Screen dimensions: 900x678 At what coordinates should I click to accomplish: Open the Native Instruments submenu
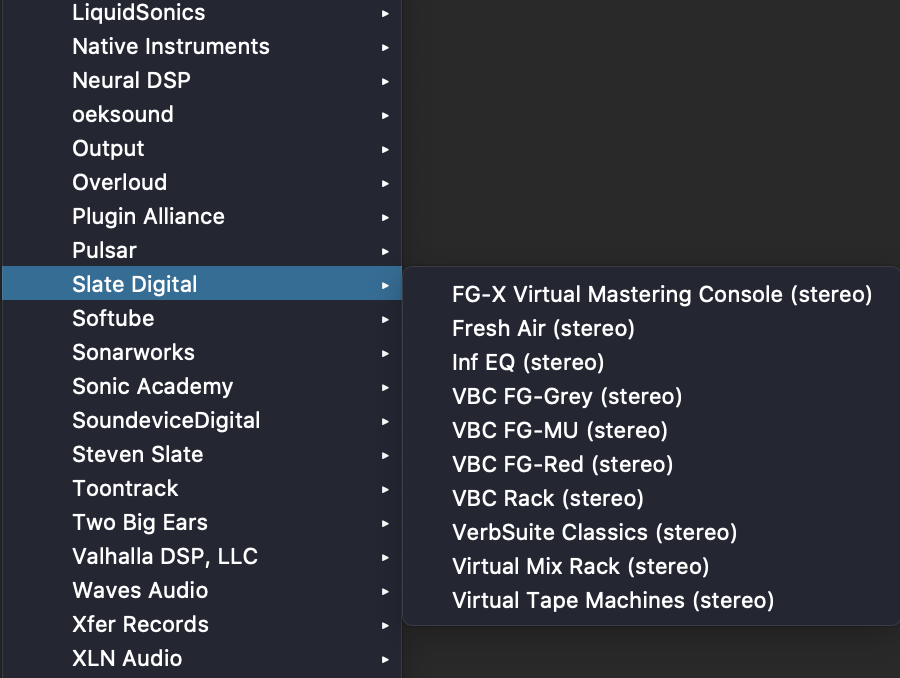point(201,47)
